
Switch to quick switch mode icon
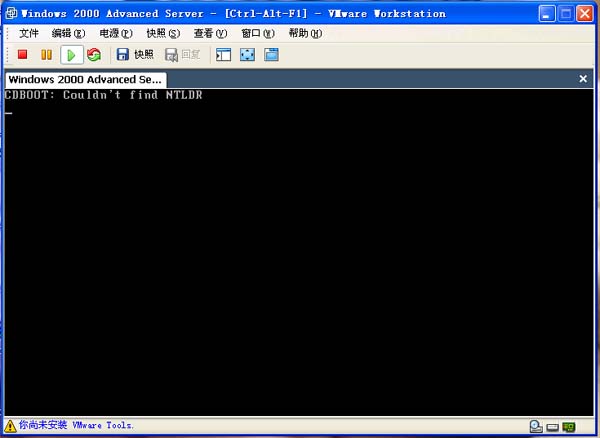tap(271, 55)
